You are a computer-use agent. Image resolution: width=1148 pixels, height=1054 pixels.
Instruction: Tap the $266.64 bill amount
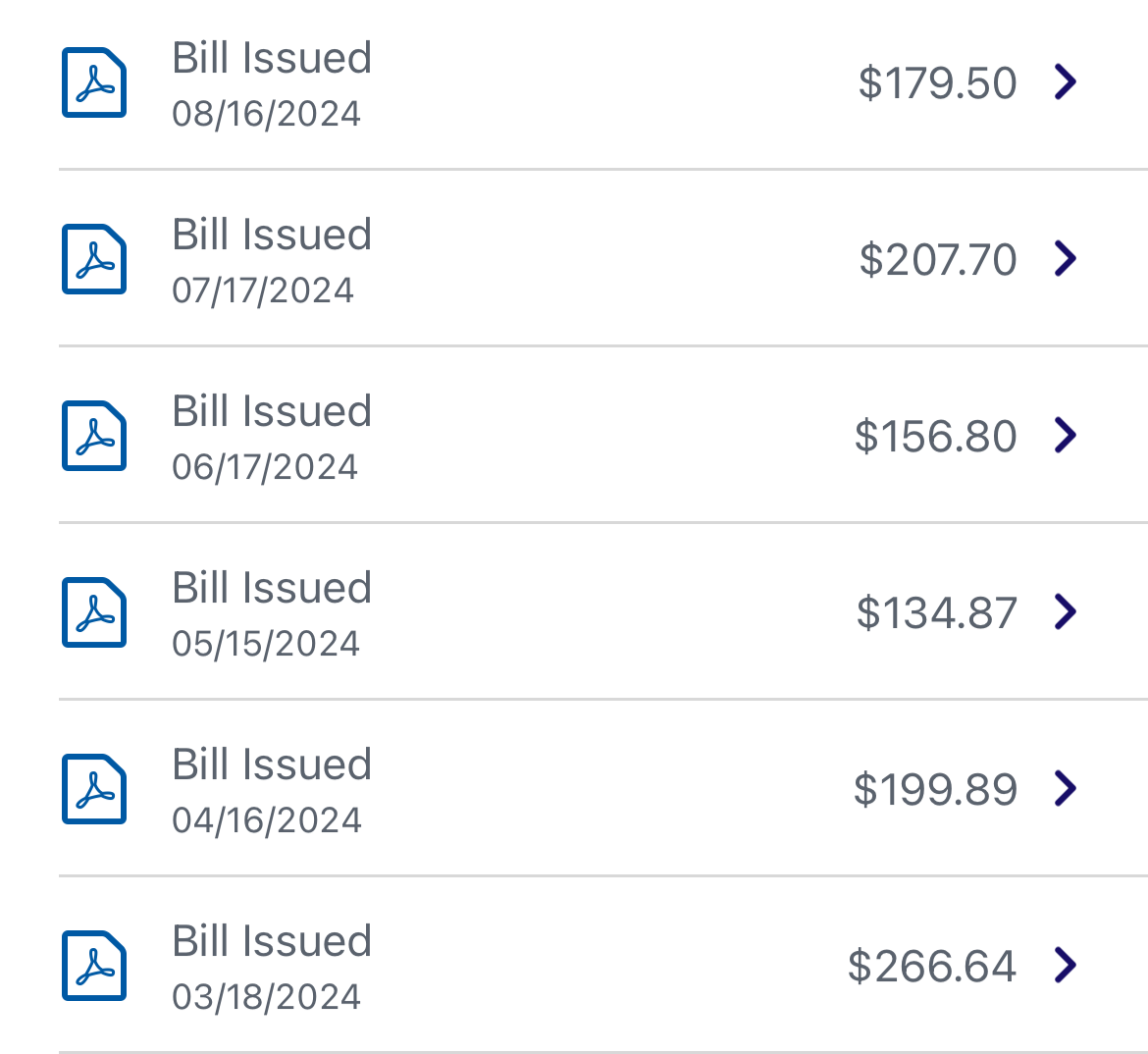tap(932, 966)
